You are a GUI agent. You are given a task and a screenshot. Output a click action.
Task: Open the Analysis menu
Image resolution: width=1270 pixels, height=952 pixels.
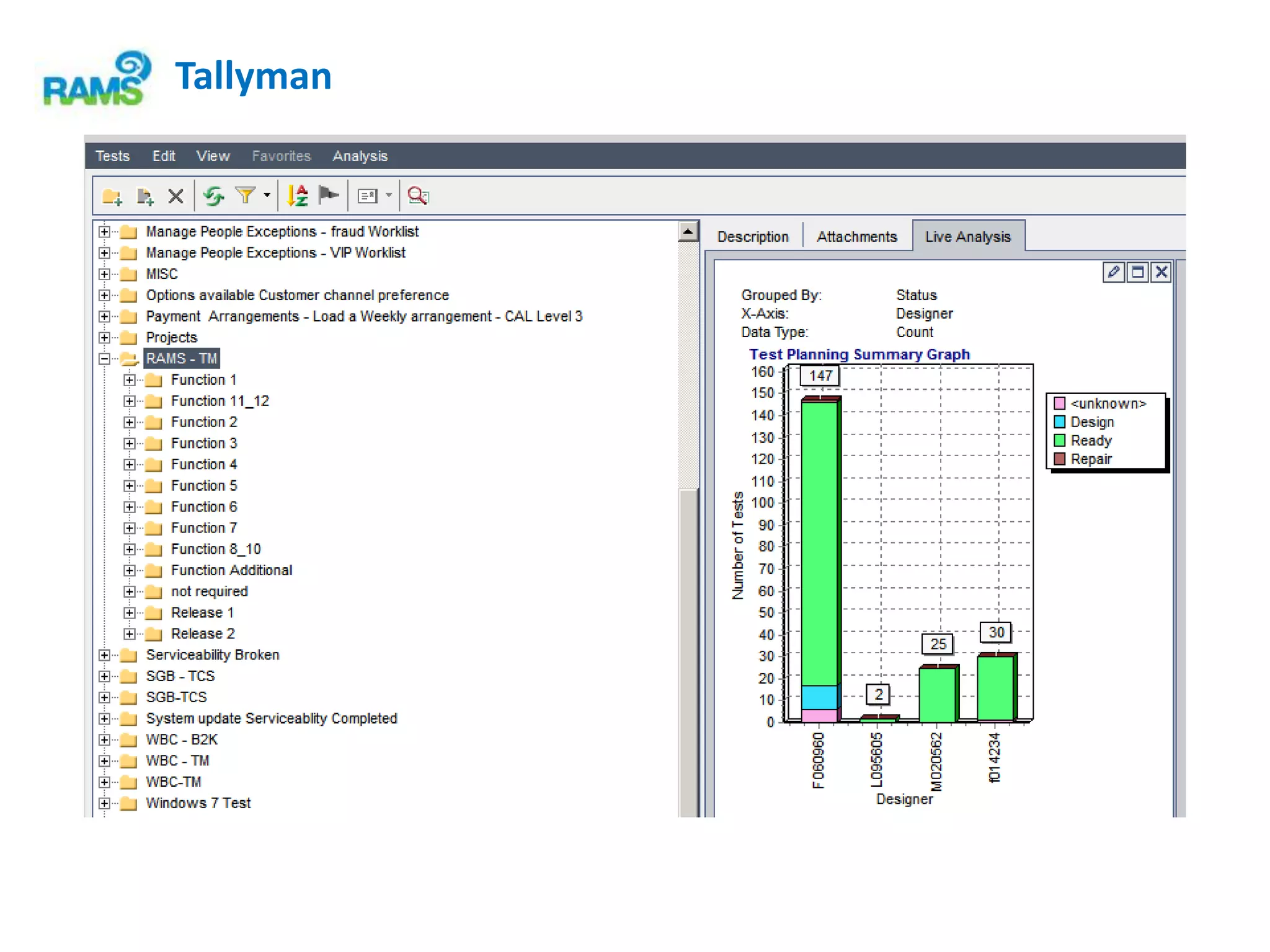tap(360, 156)
